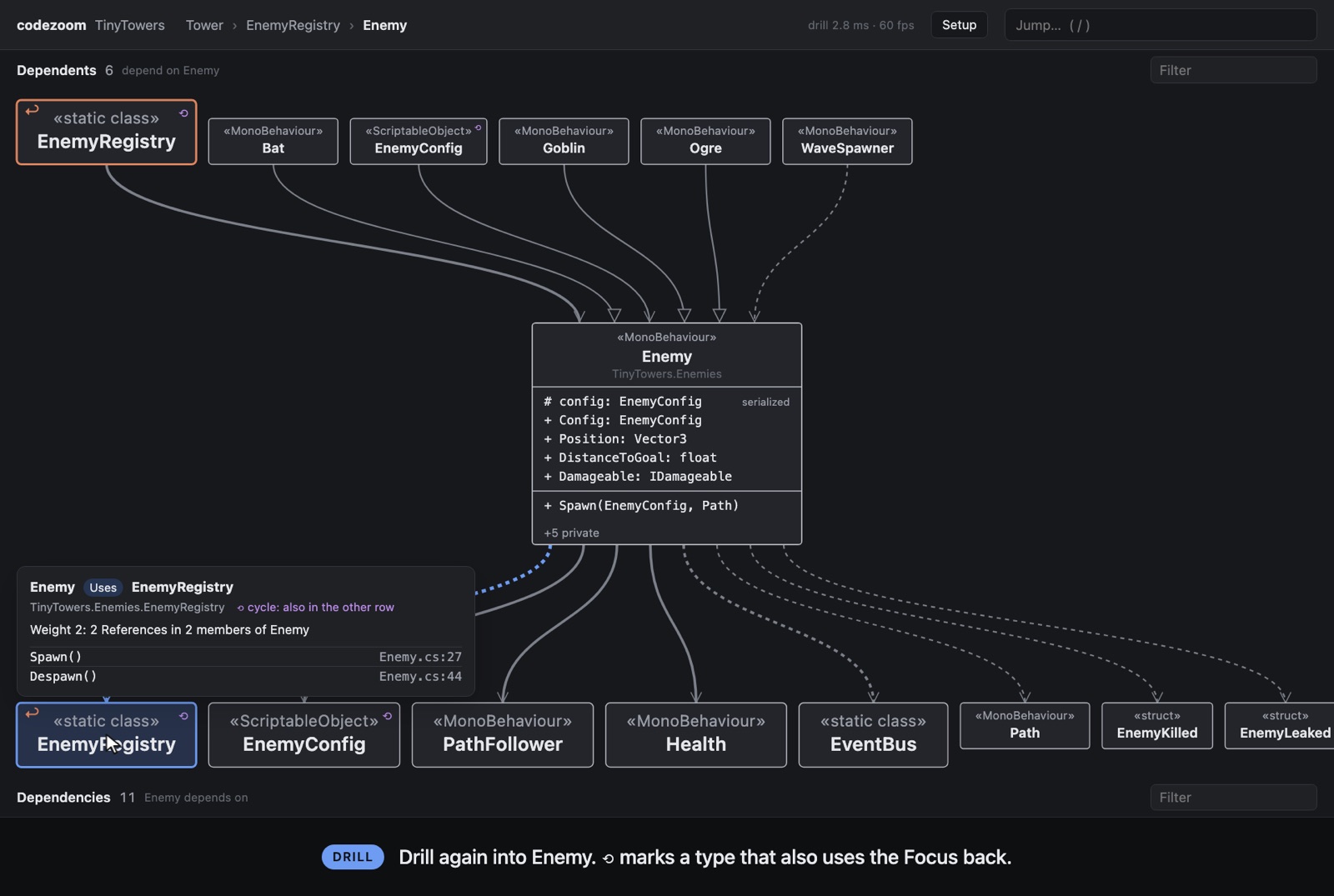
Task: Click the cycle icon on the Dependencies EnemyConfig card
Action: 388,716
